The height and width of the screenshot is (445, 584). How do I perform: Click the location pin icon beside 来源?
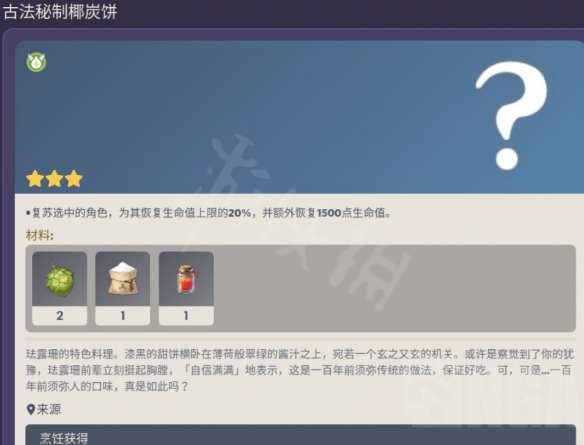tap(31, 410)
